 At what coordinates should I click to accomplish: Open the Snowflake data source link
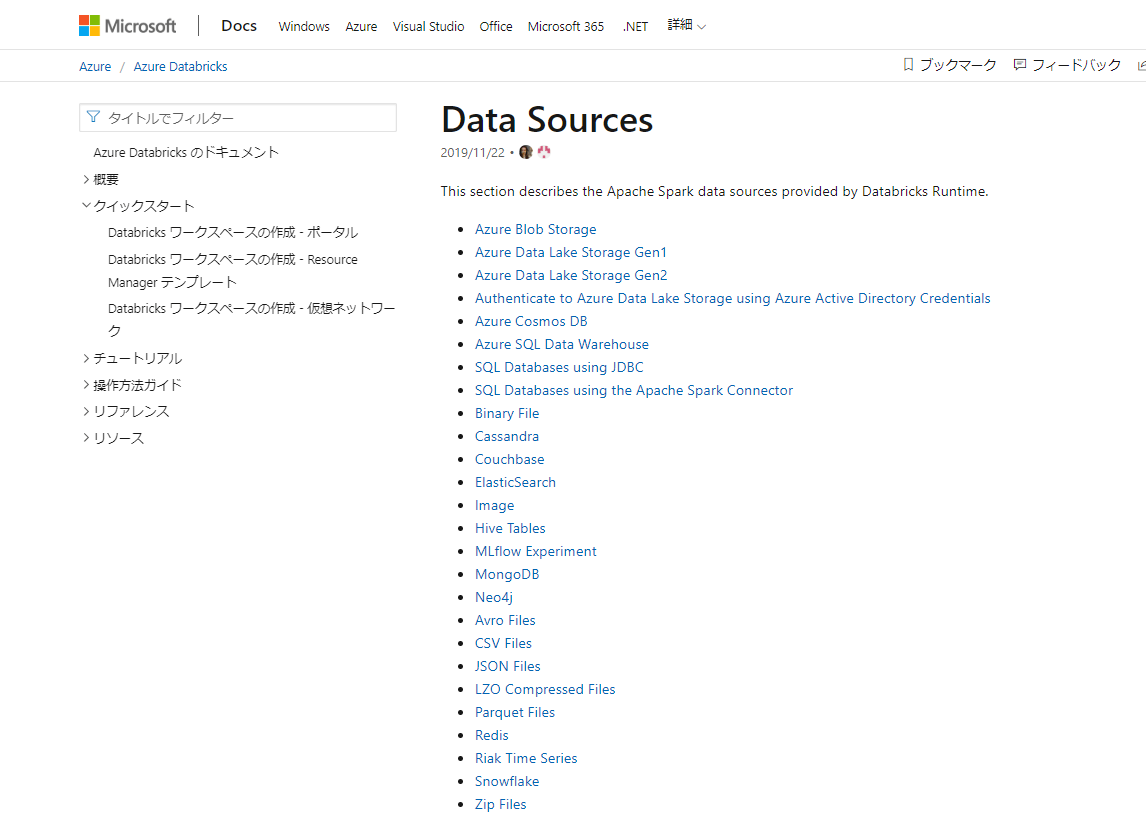[506, 781]
